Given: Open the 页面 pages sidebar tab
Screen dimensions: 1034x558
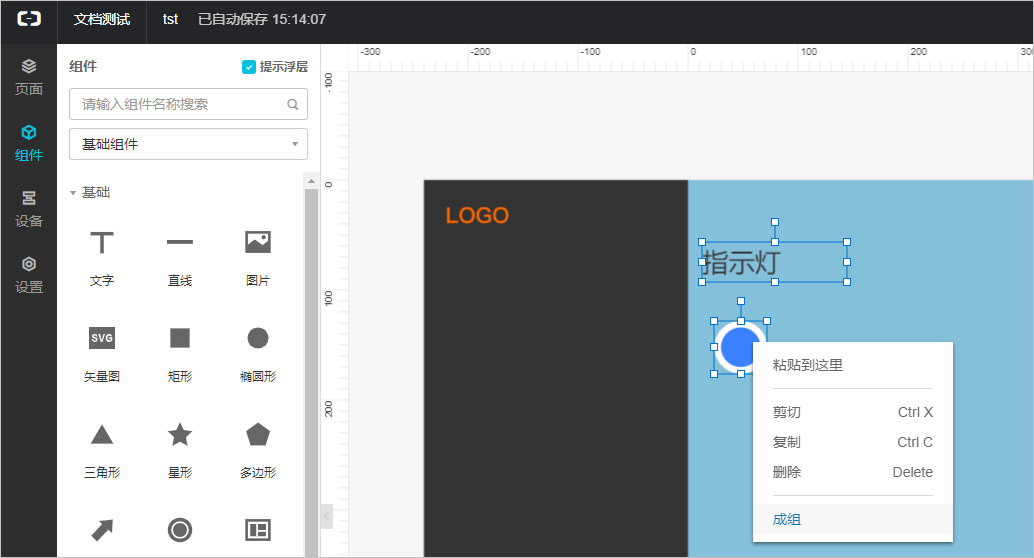Looking at the screenshot, I should (x=28, y=77).
